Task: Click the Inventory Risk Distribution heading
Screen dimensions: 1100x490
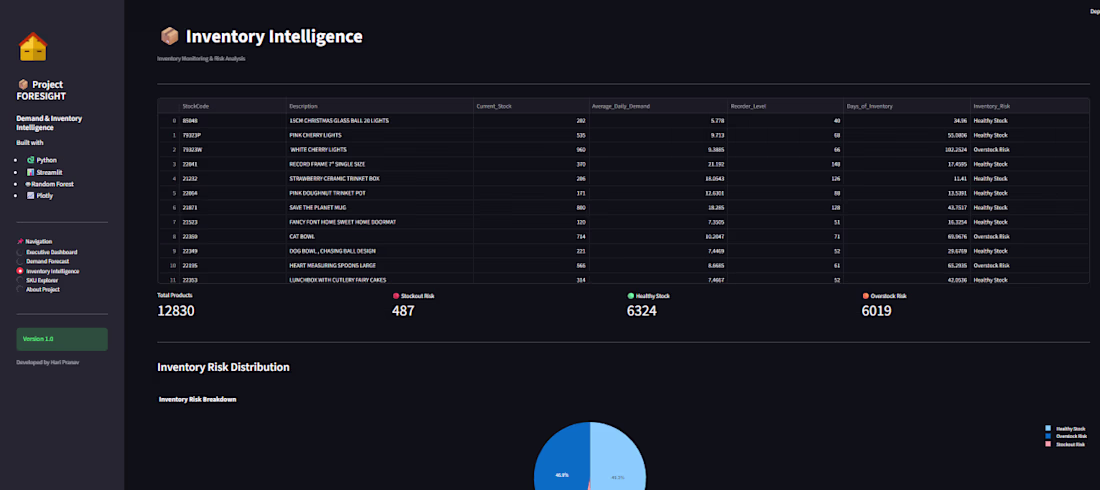Action: tap(223, 367)
